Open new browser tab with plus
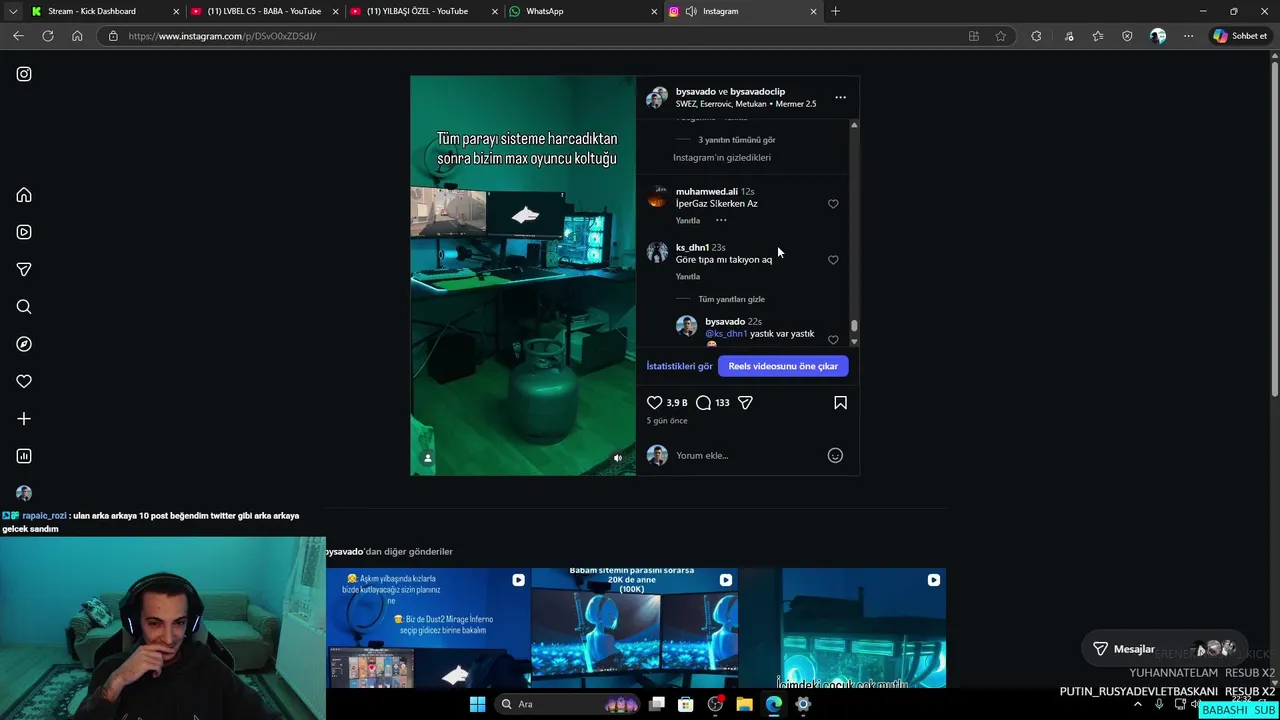 (x=835, y=11)
